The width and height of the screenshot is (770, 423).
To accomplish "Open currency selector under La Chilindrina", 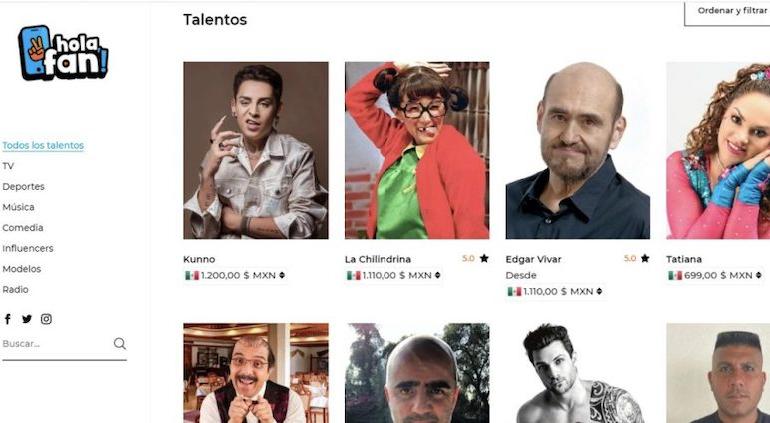I will click(438, 276).
